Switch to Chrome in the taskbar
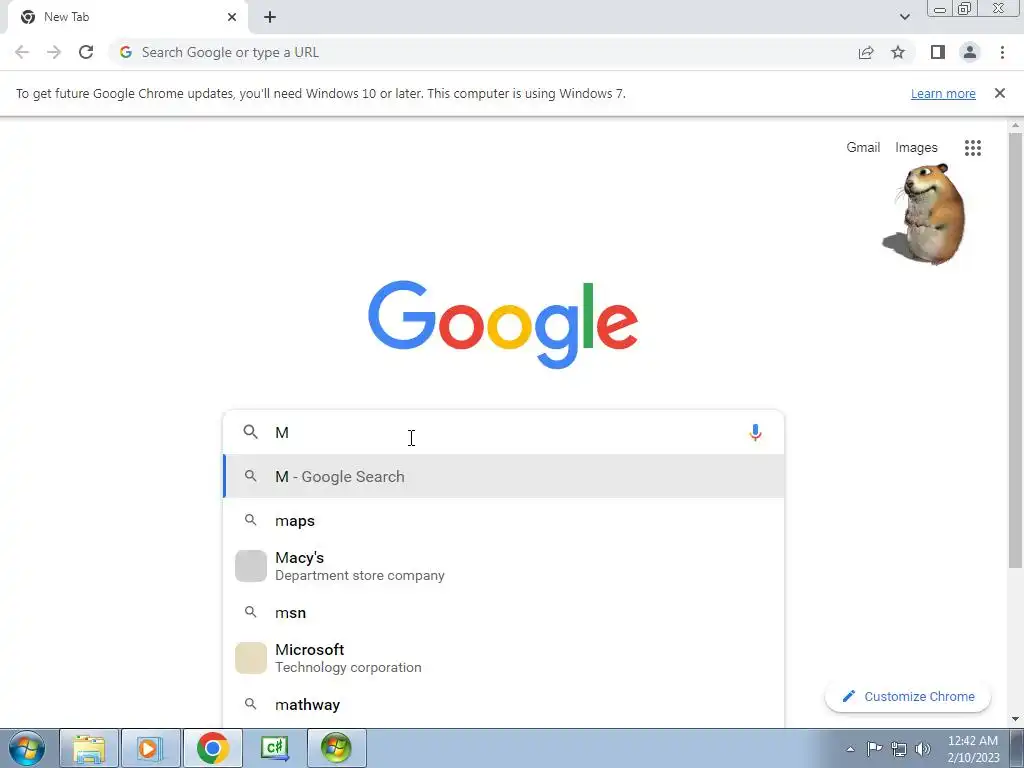The image size is (1024, 768). [212, 748]
